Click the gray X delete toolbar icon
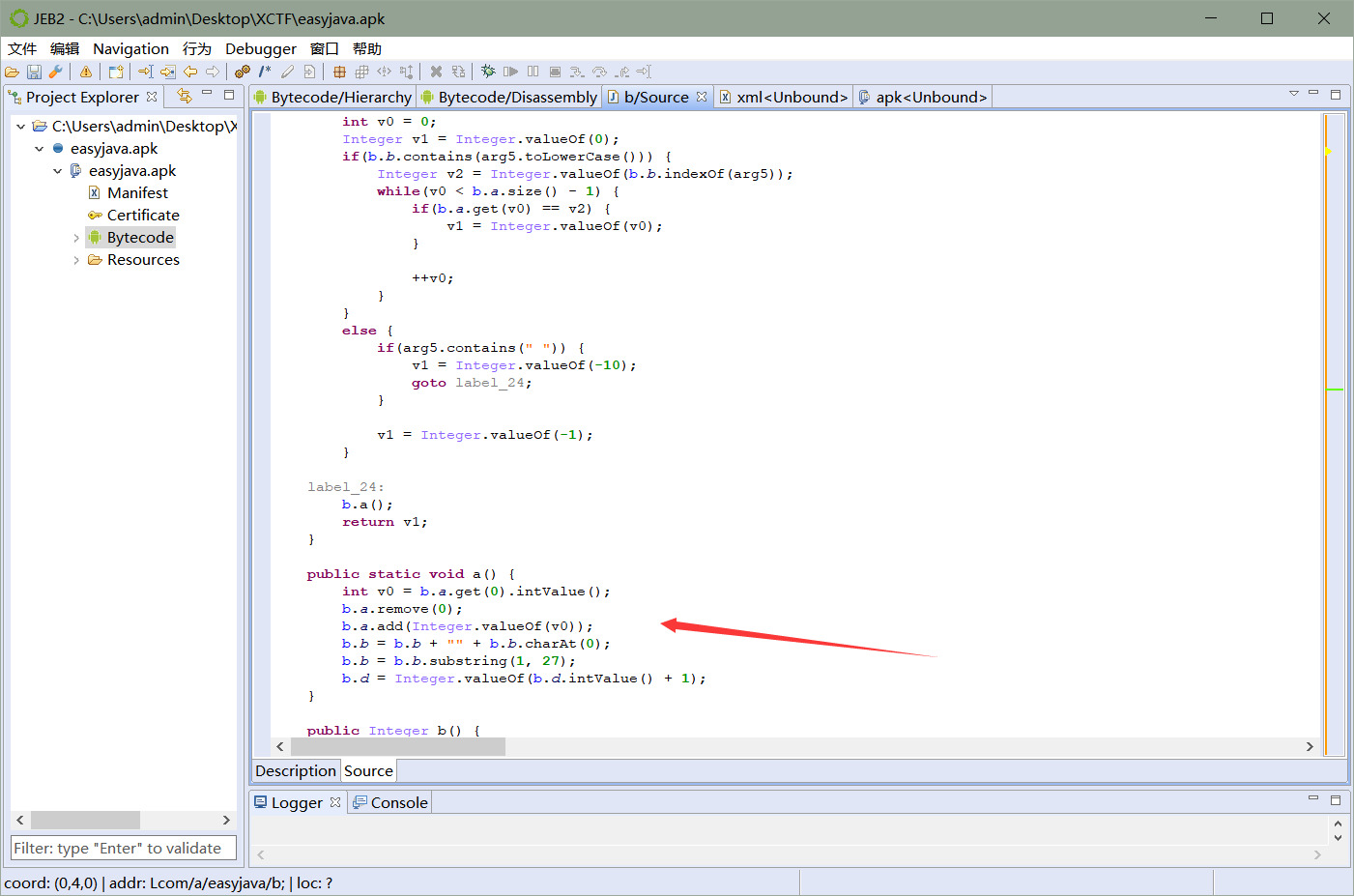 (x=436, y=72)
